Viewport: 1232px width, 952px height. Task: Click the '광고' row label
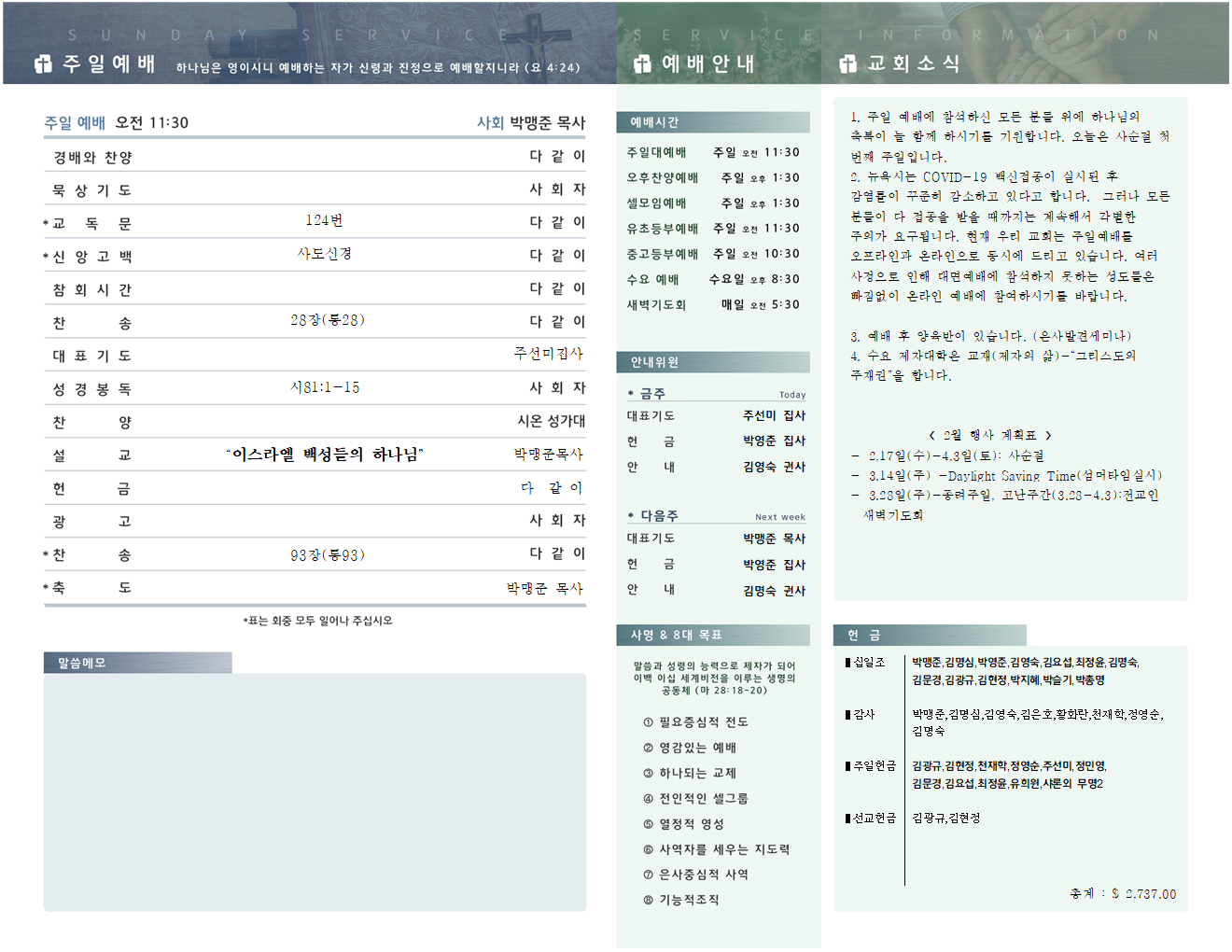tap(92, 521)
